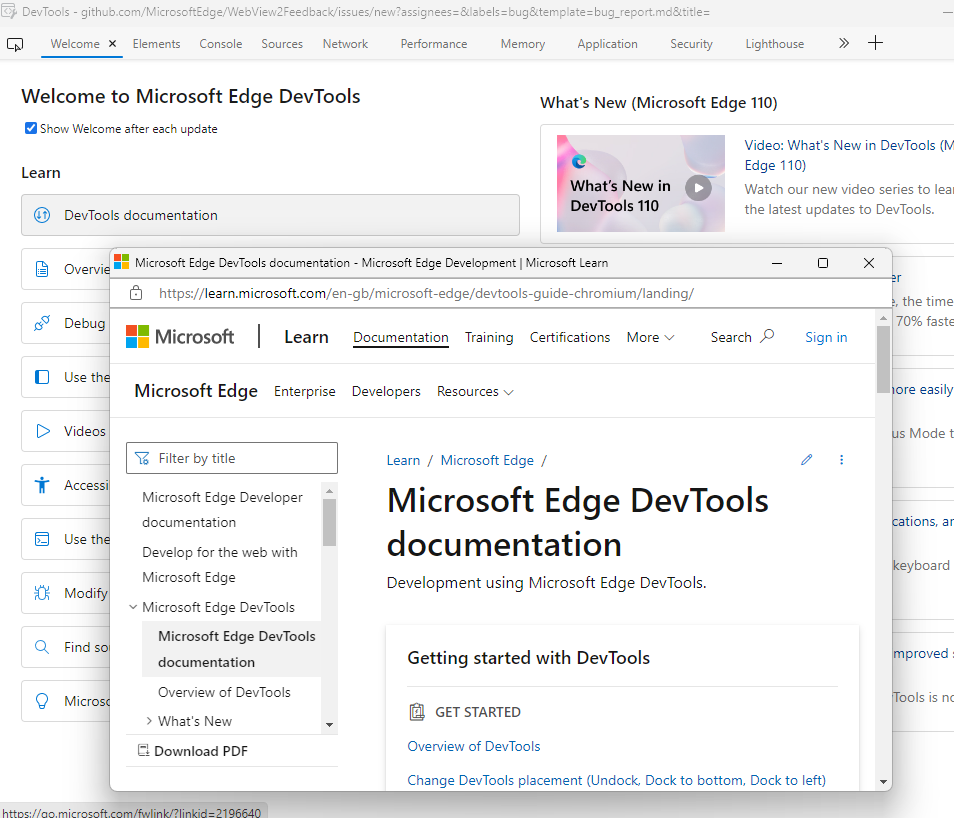Click the inspect element device icon

[x=15, y=44]
